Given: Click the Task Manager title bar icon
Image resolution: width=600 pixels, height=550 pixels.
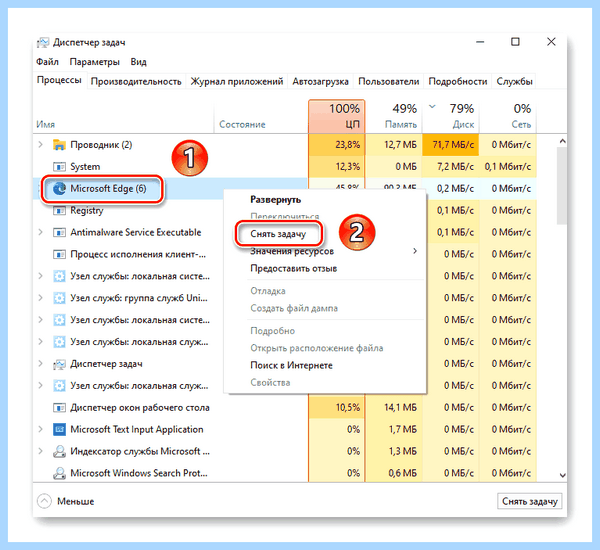Looking at the screenshot, I should (x=43, y=42).
